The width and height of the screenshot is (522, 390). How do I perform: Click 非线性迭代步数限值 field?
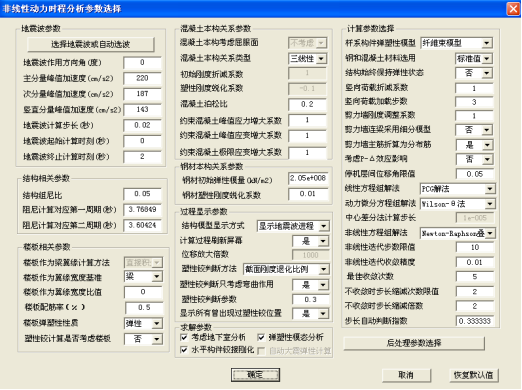[475, 247]
